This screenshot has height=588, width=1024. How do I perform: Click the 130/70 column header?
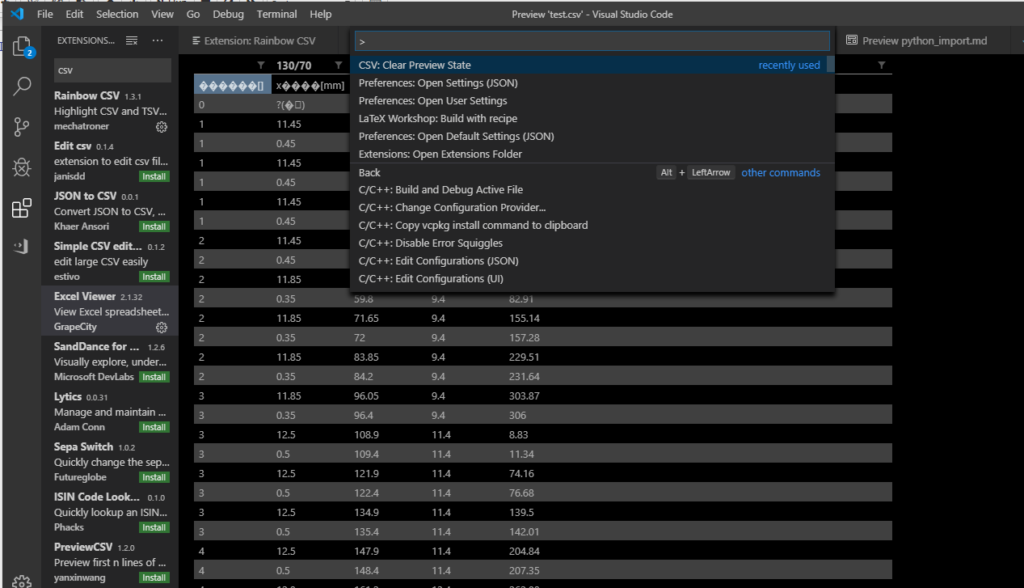(x=294, y=65)
